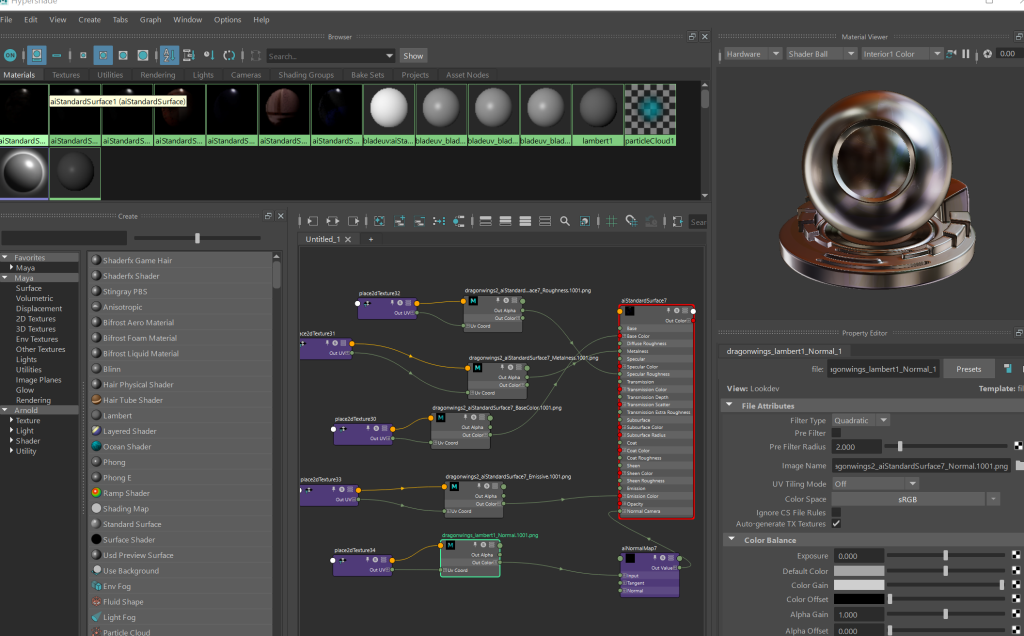Click the input and output connections icon
This screenshot has width=1024, height=636.
(x=332, y=221)
